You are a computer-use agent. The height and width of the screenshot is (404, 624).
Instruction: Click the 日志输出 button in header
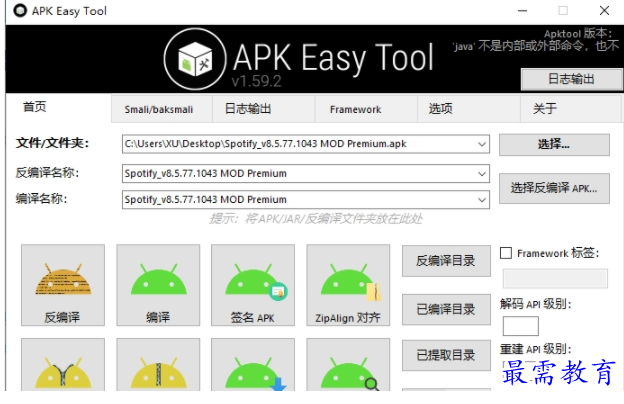point(571,79)
